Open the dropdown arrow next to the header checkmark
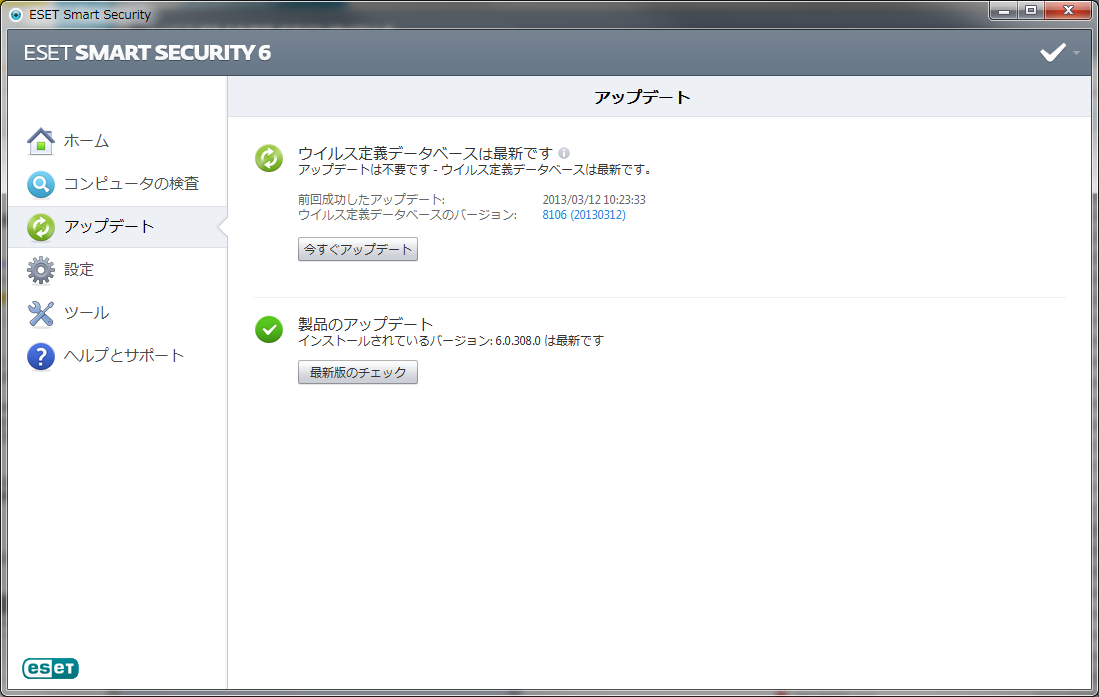Viewport: 1099px width, 697px height. [x=1076, y=53]
